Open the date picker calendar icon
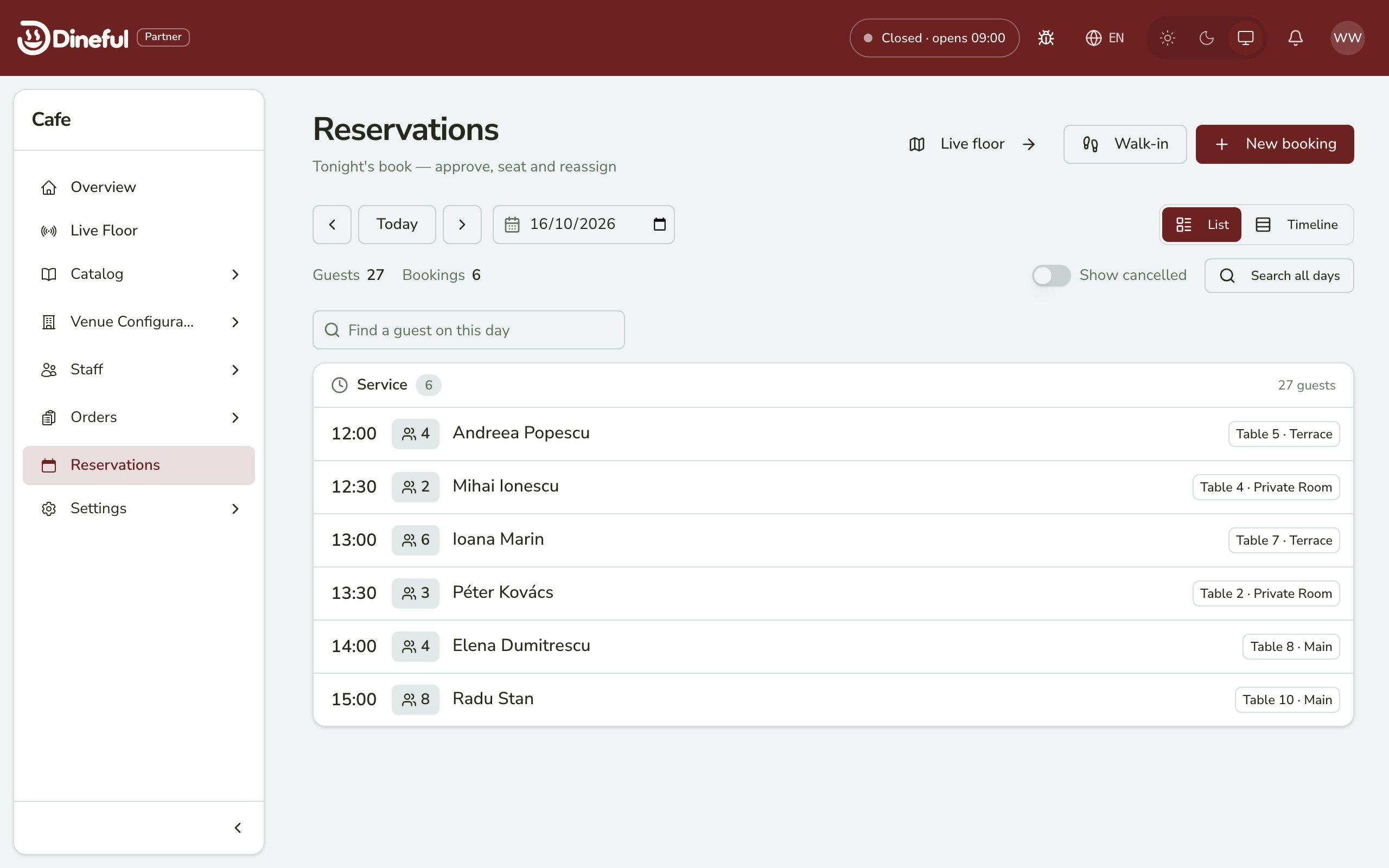The width and height of the screenshot is (1389, 868). (x=659, y=225)
